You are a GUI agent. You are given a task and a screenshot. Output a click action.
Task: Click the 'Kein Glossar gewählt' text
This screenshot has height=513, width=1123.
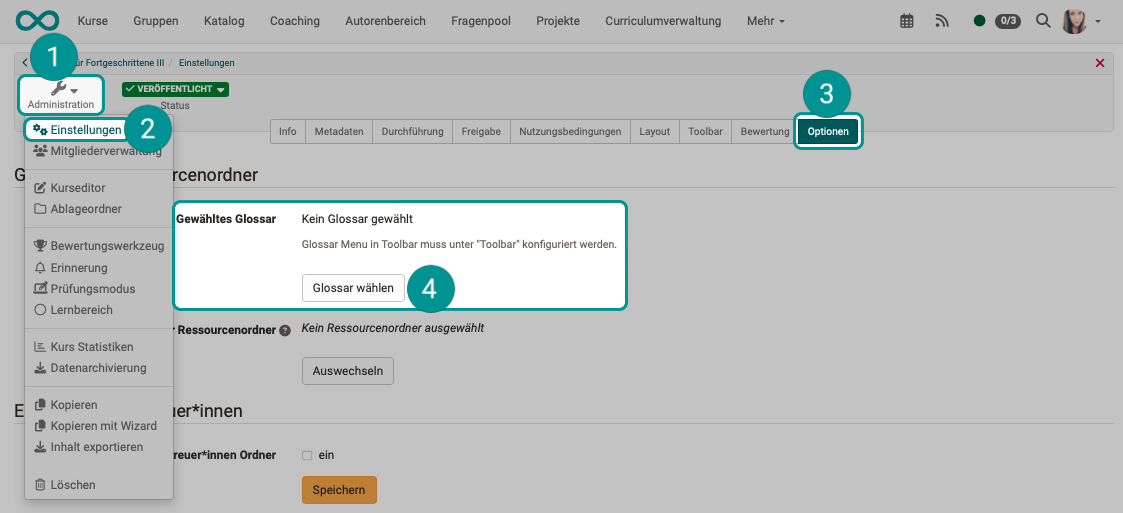pos(357,219)
